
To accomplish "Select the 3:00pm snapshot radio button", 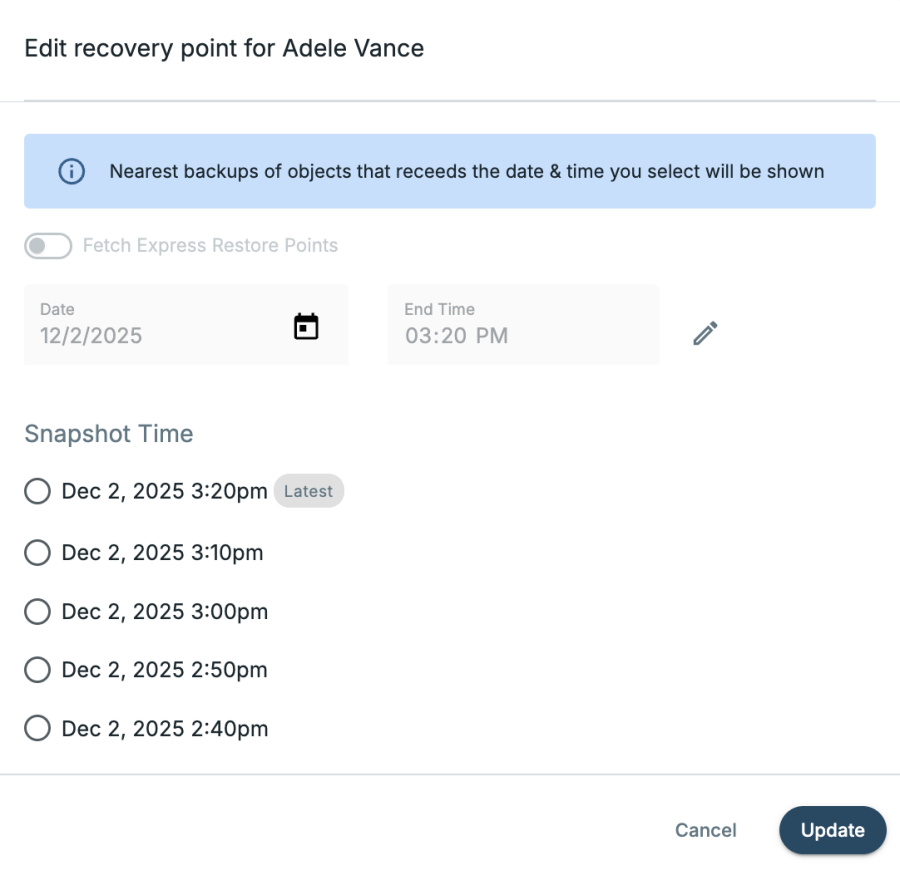I will (37, 612).
